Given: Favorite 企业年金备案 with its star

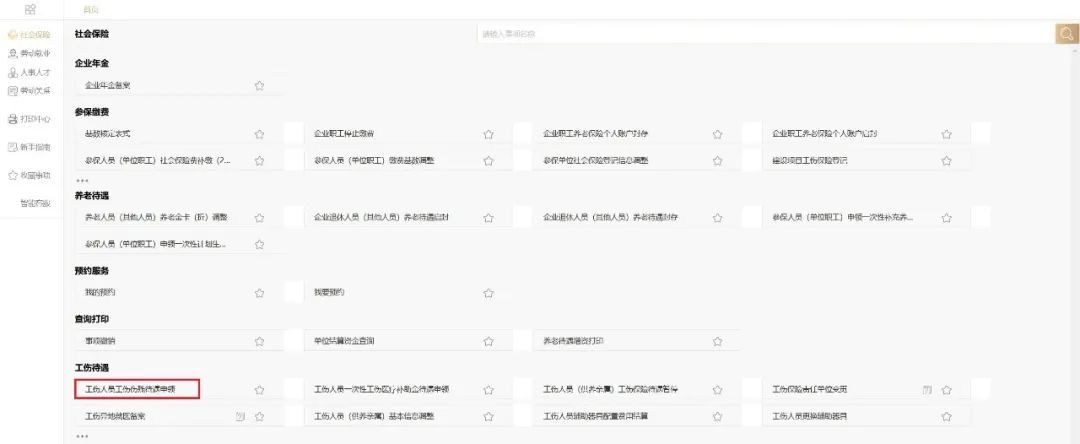Looking at the screenshot, I should [x=259, y=86].
